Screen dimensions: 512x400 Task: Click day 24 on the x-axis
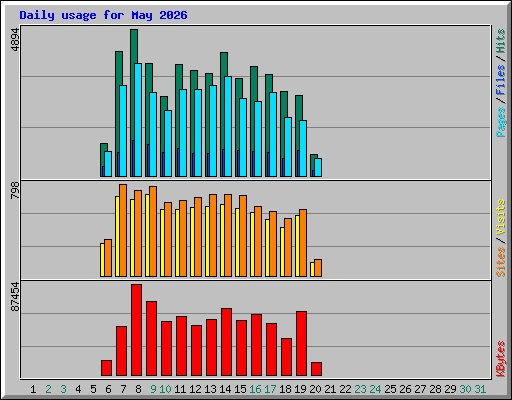(x=375, y=389)
